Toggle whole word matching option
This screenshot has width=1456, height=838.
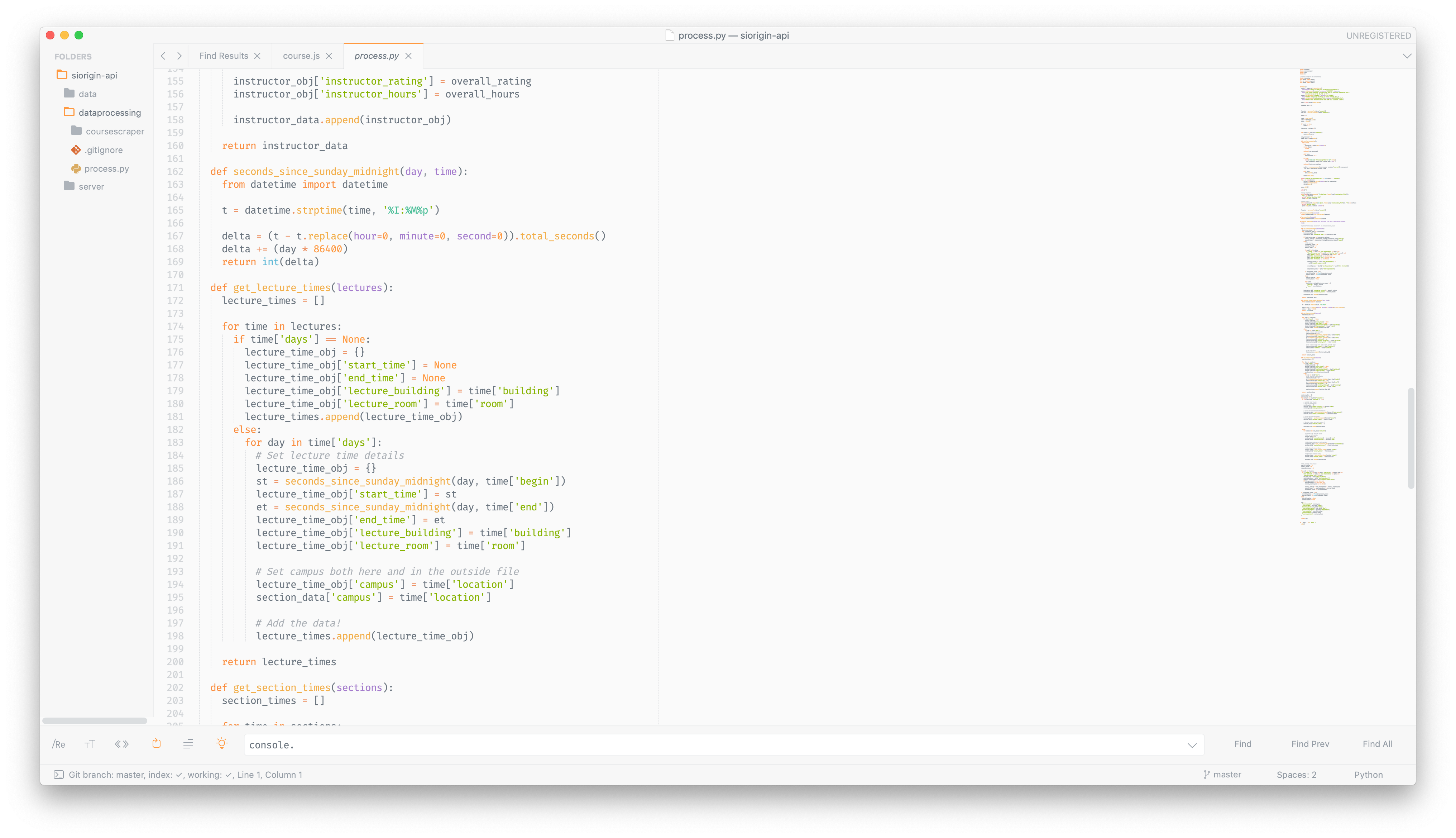click(x=121, y=744)
